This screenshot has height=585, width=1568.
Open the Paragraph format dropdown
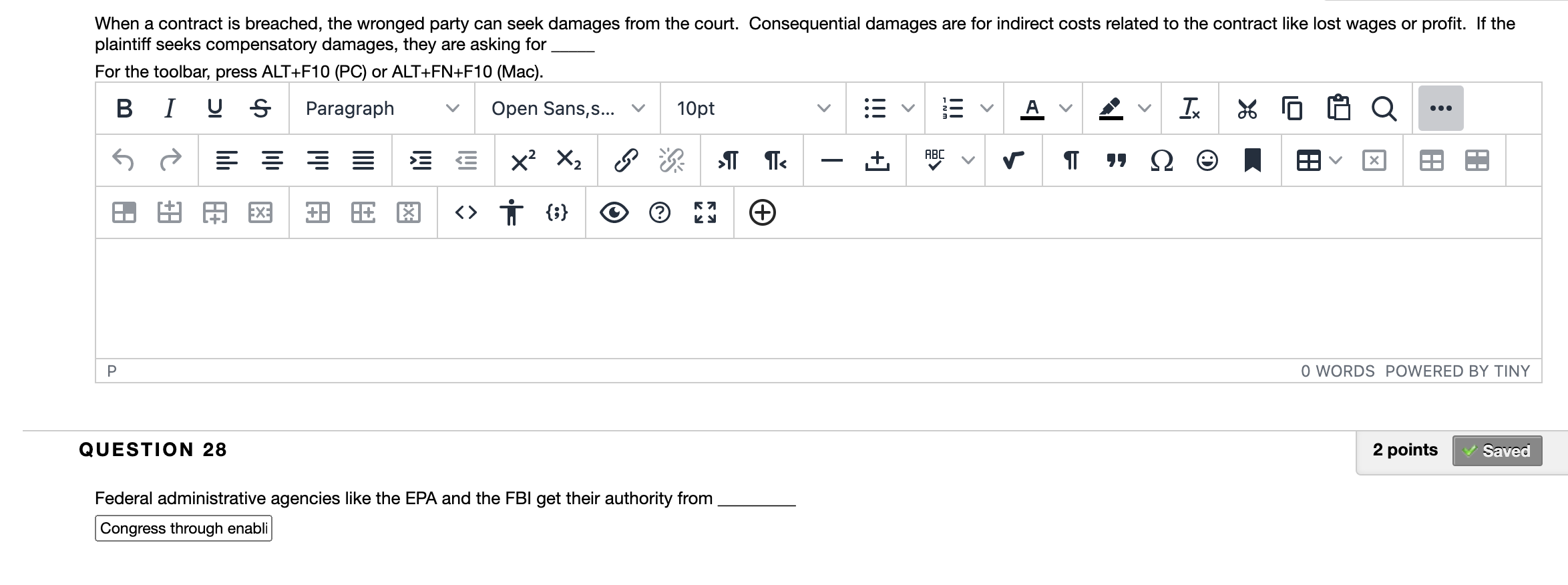tap(382, 108)
